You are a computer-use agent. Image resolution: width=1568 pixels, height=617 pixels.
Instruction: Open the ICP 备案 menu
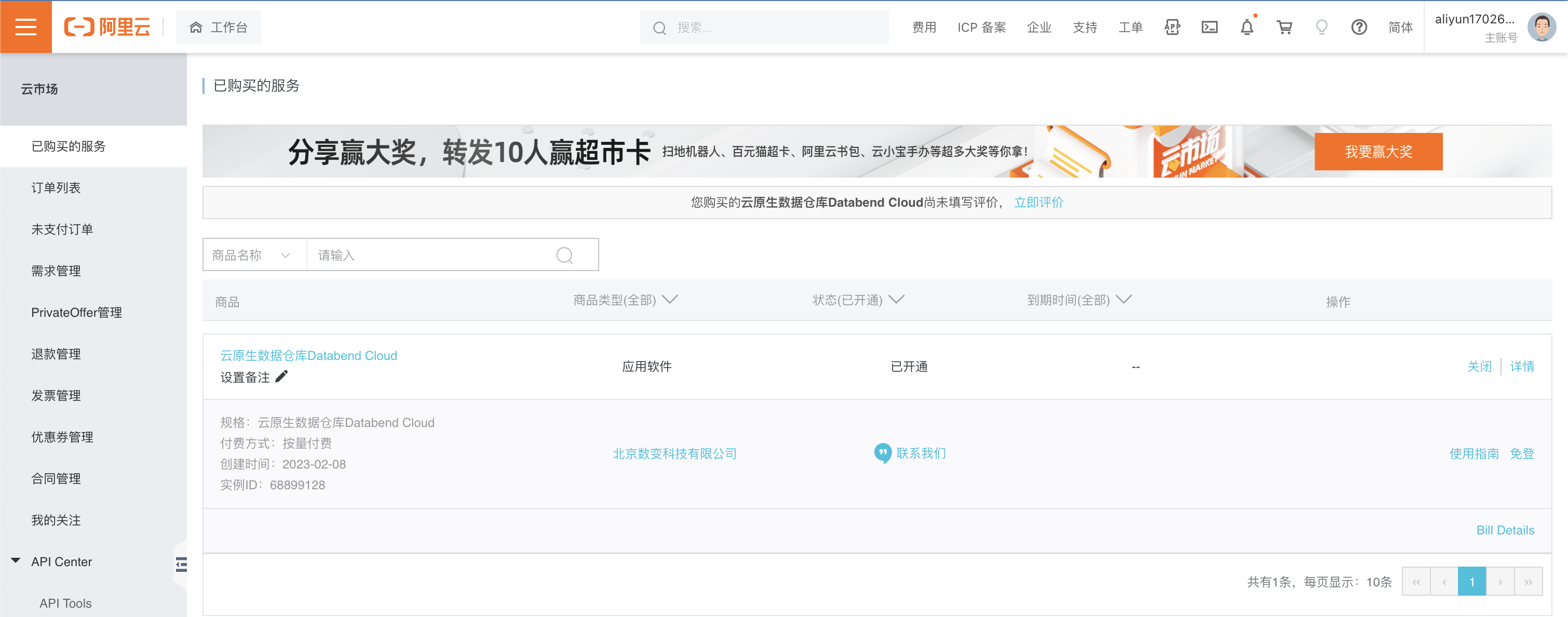[981, 28]
